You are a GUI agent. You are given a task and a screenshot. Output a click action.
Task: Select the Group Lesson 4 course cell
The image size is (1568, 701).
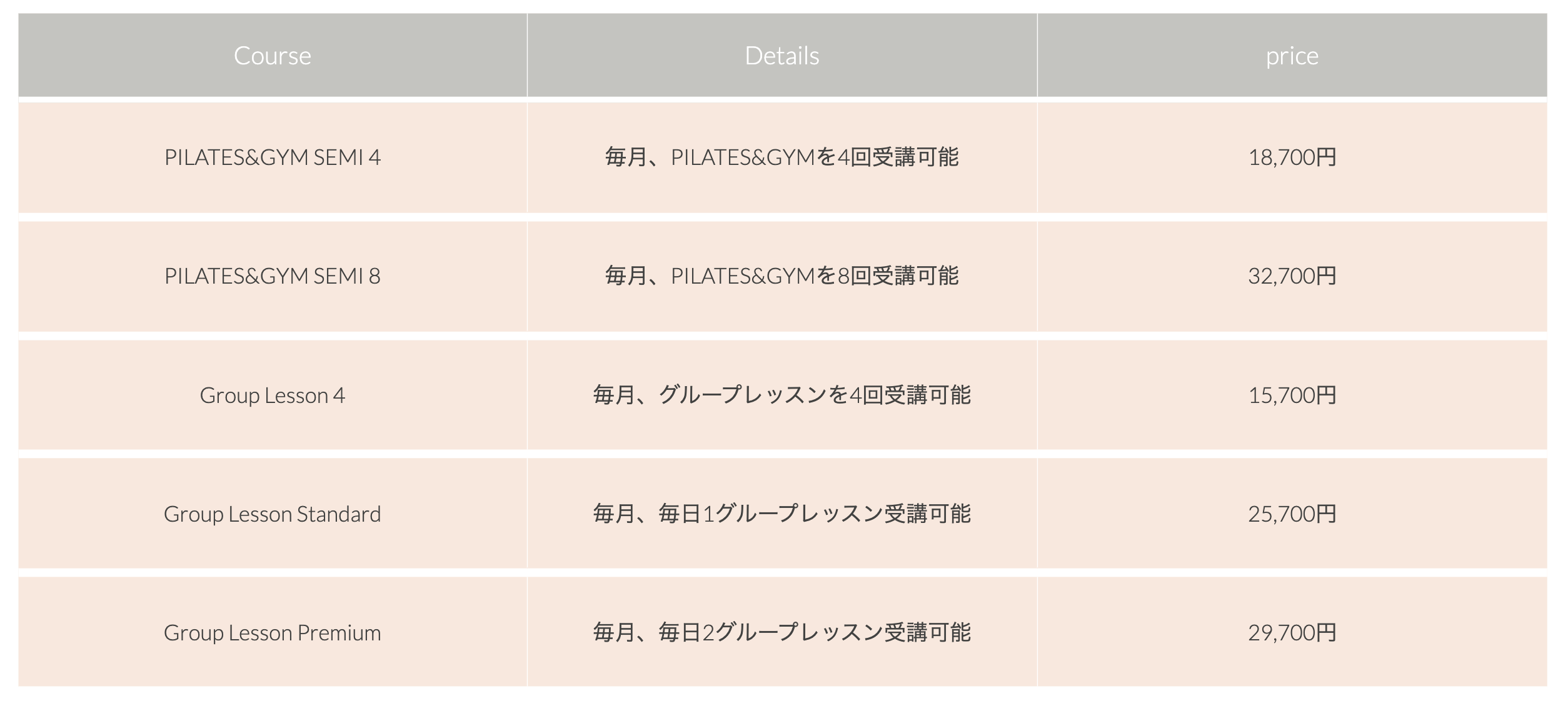(273, 395)
